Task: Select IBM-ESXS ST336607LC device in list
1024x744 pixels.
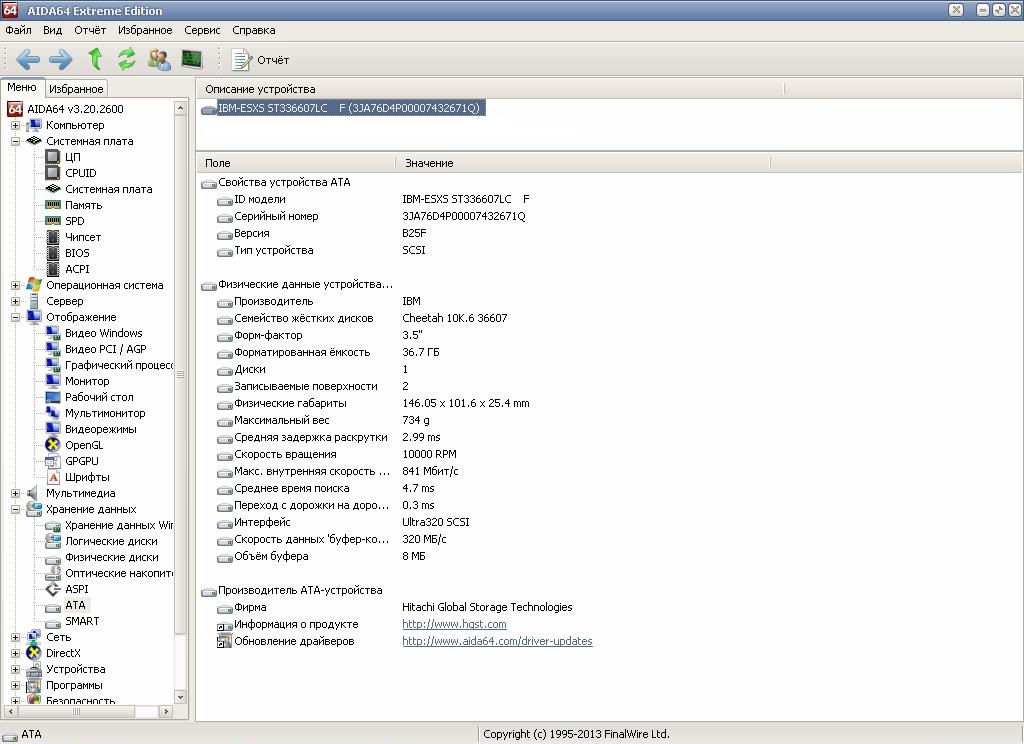Action: [x=349, y=108]
